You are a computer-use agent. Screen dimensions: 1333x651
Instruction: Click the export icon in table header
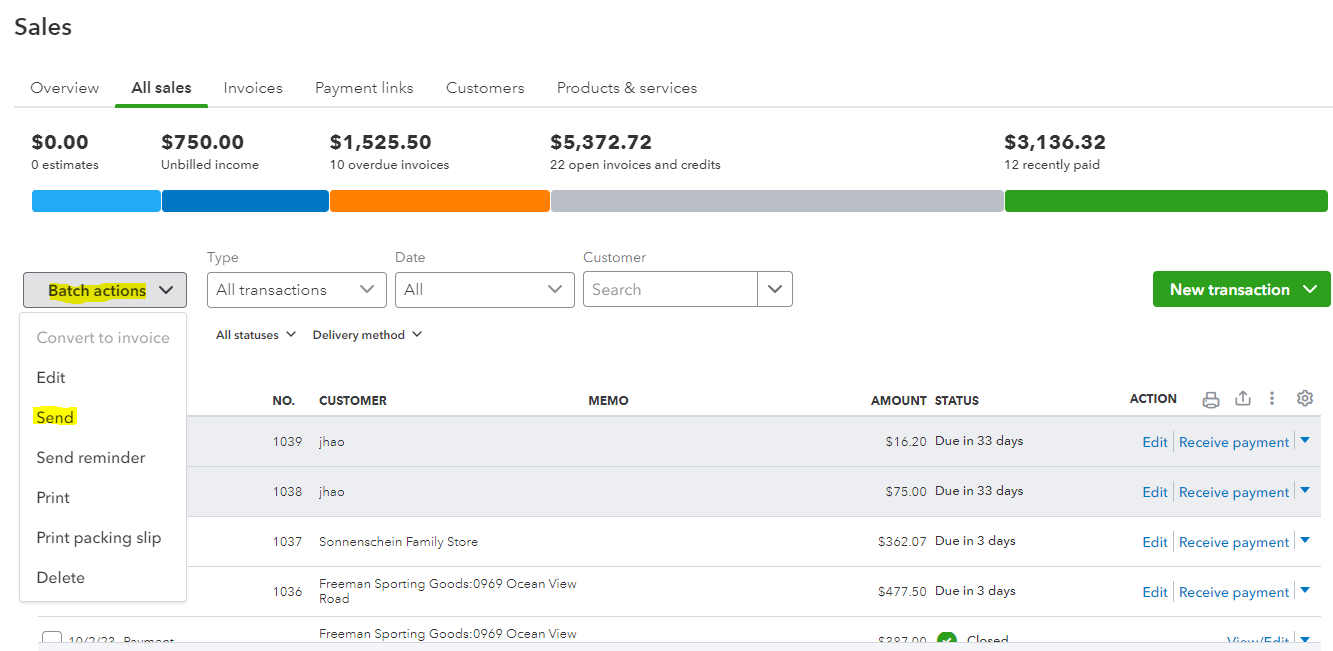(x=1243, y=398)
